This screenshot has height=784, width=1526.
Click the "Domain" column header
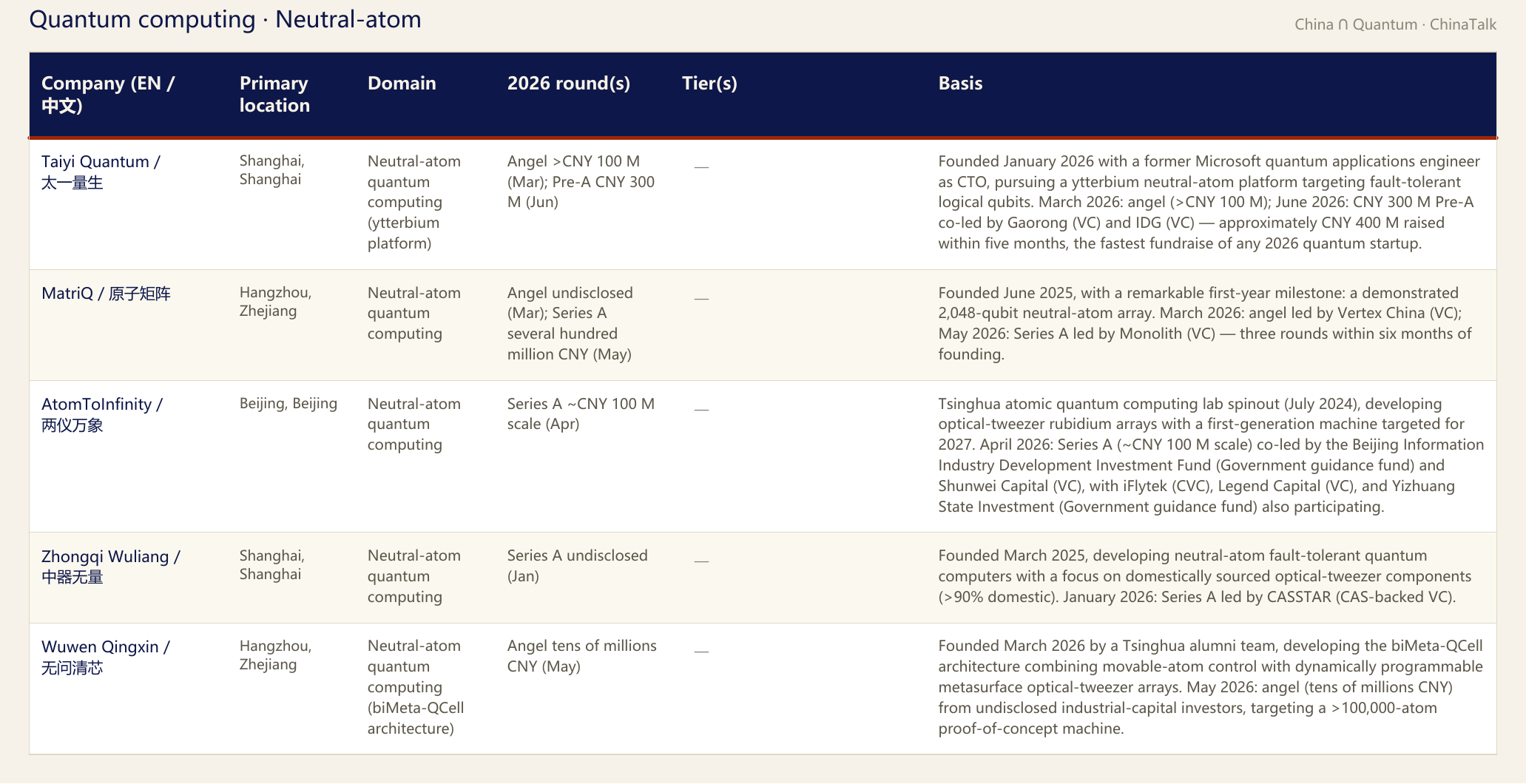click(x=402, y=83)
